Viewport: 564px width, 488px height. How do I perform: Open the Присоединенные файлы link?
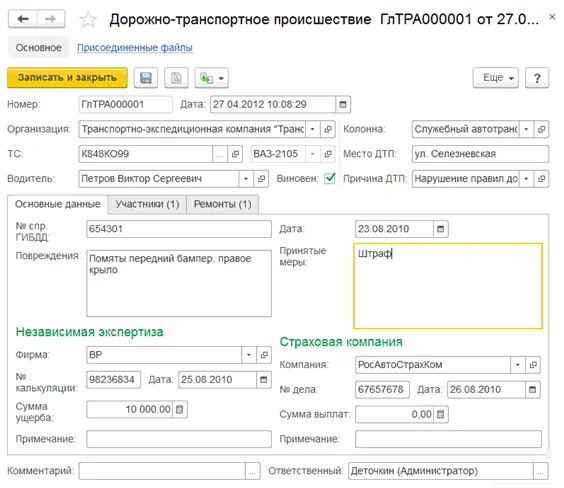[135, 47]
